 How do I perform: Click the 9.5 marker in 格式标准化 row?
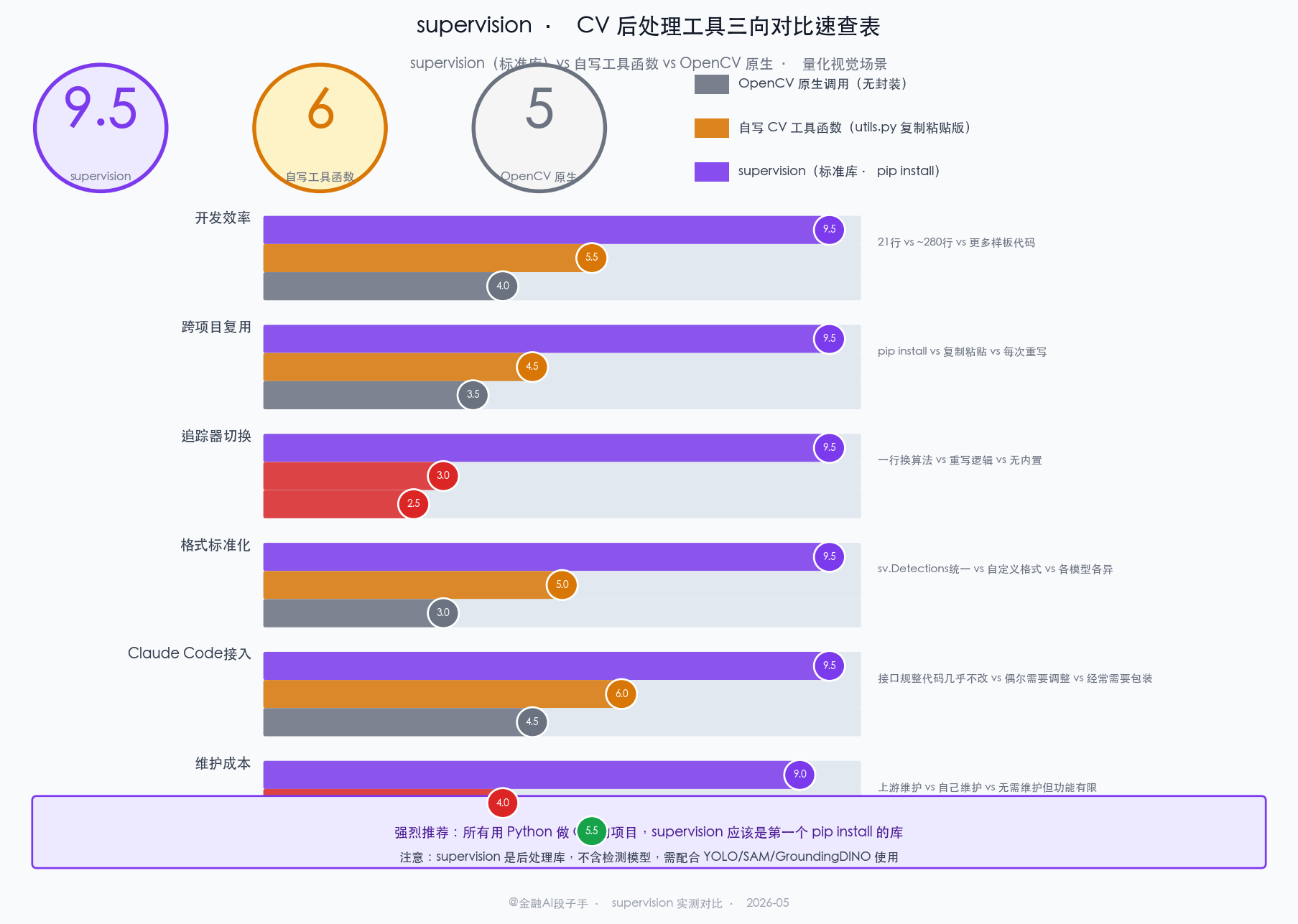coord(829,557)
